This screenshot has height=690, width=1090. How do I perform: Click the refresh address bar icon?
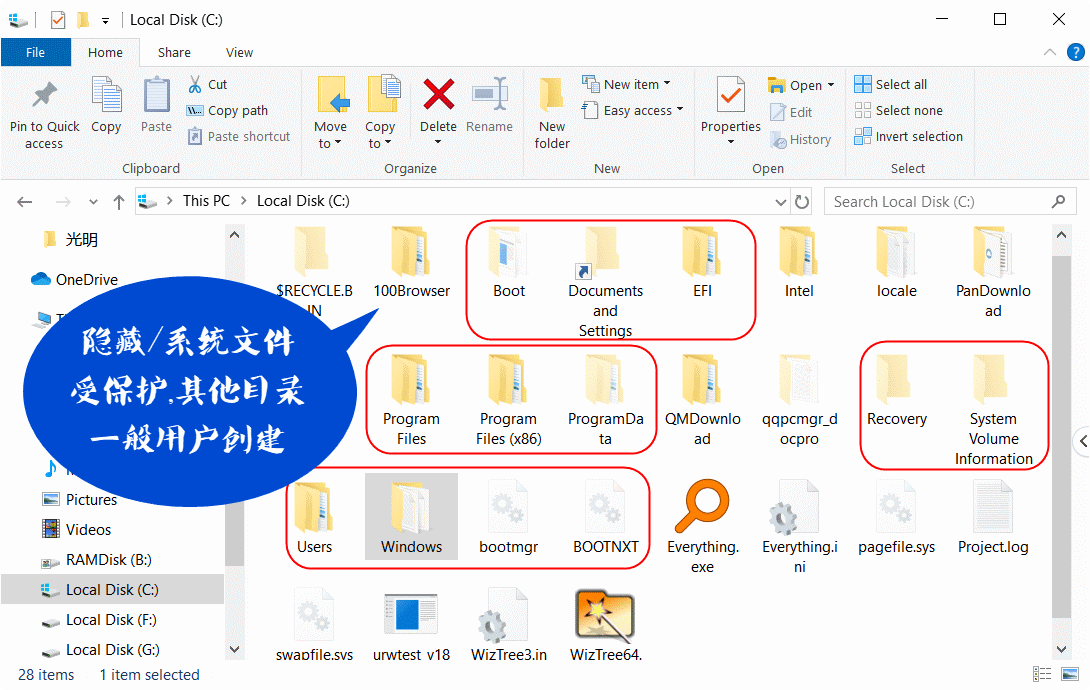pos(802,202)
